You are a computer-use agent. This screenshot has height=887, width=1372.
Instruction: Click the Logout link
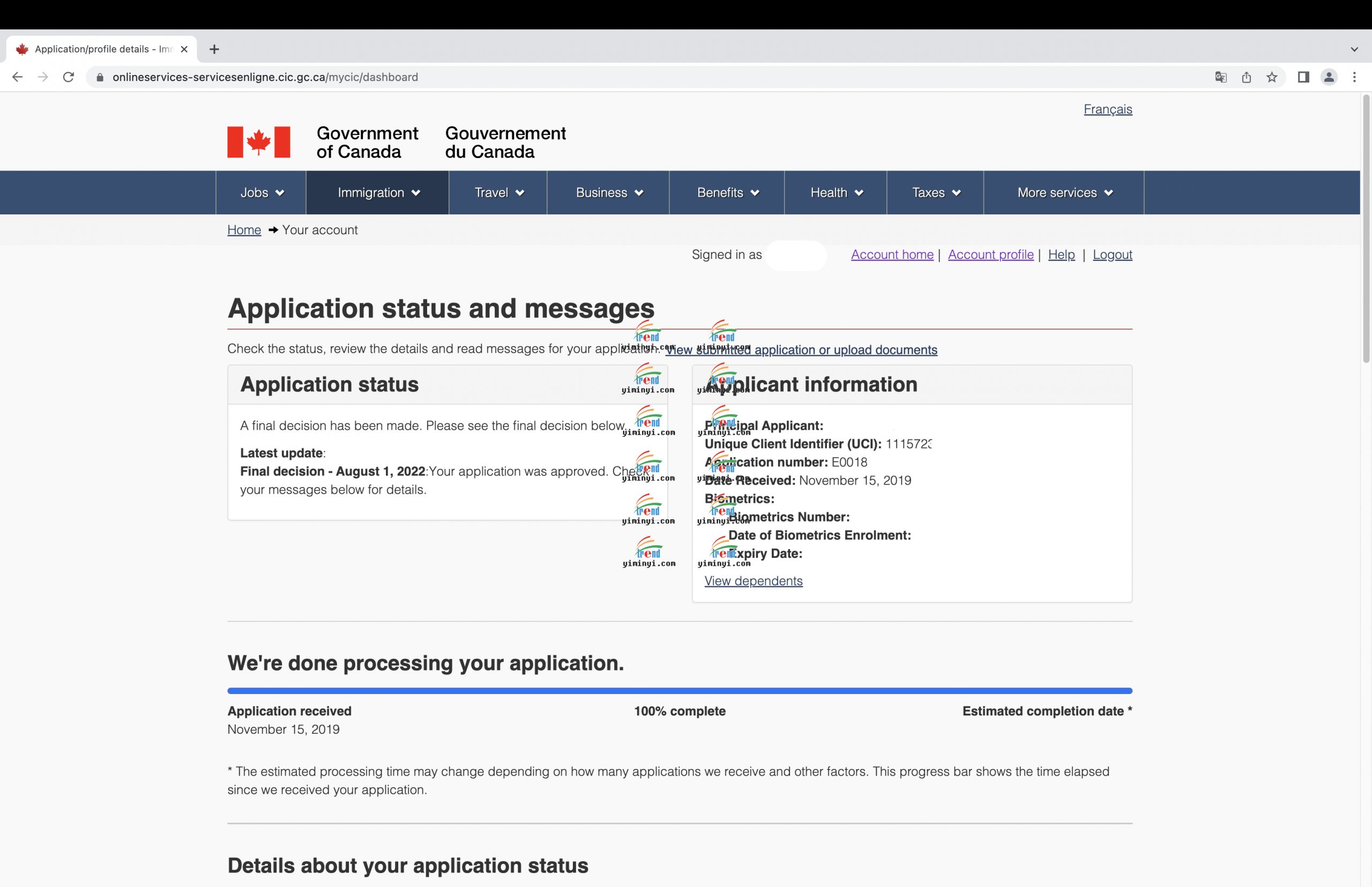(1112, 255)
